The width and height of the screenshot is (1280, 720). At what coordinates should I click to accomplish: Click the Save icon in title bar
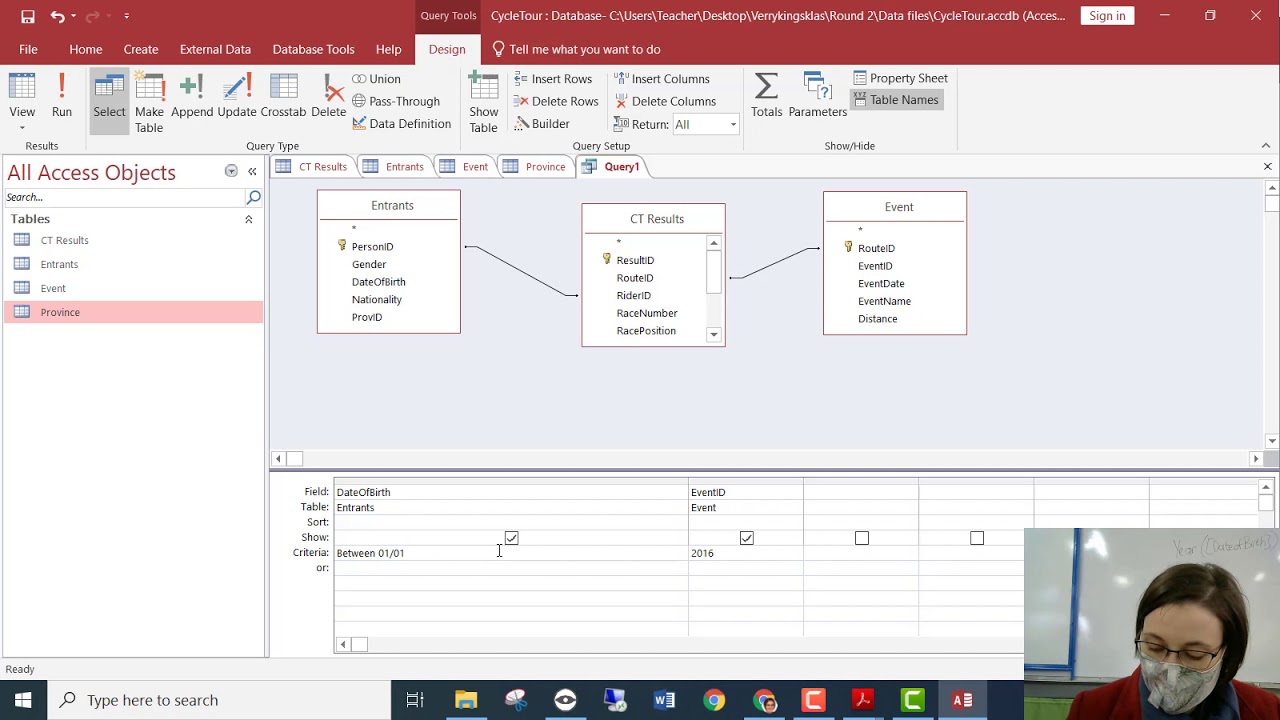[28, 16]
